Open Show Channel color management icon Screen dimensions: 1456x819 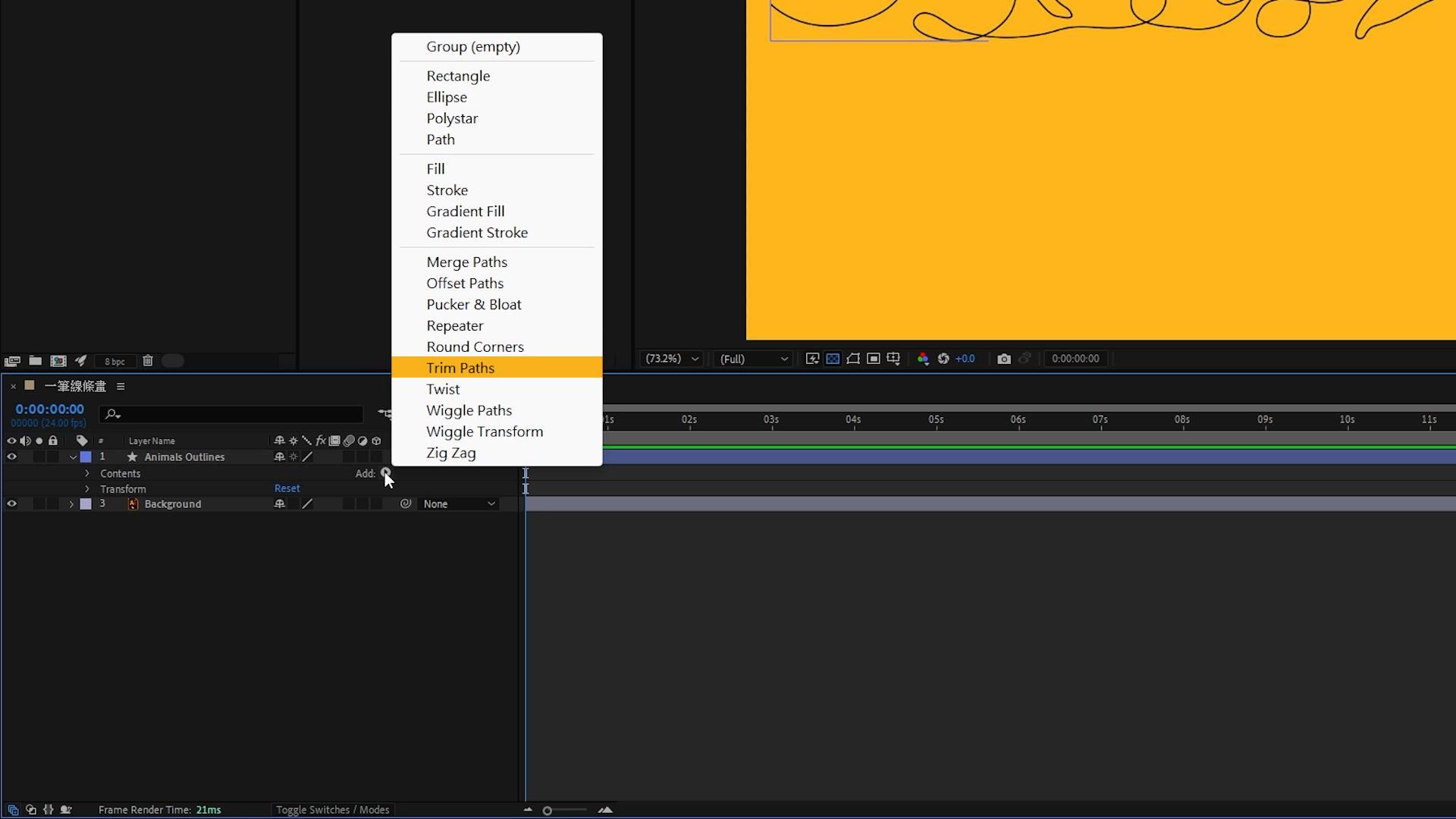pos(923,359)
